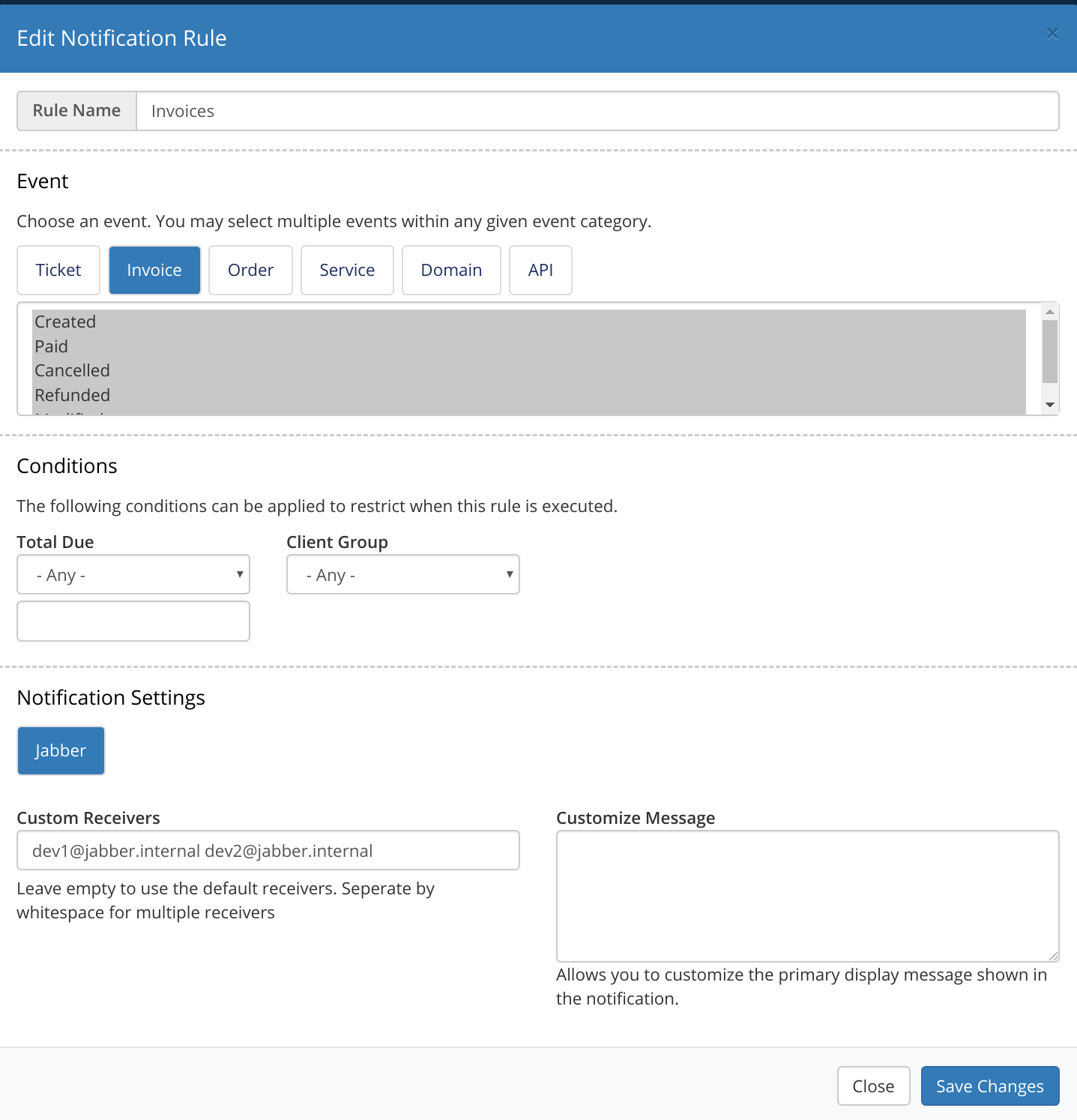Open the Client Group dropdown
Viewport: 1077px width, 1120px height.
402,574
